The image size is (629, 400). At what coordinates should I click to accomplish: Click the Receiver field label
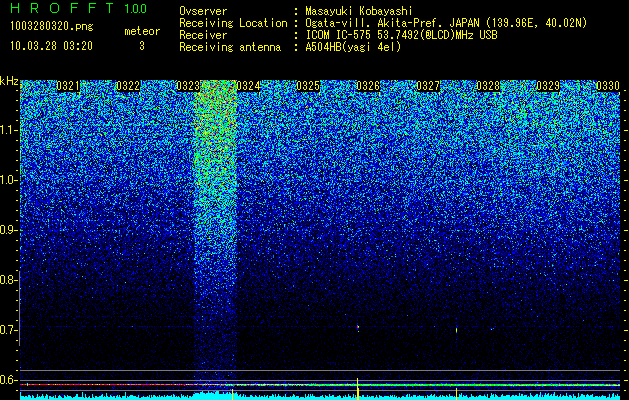[x=203, y=35]
